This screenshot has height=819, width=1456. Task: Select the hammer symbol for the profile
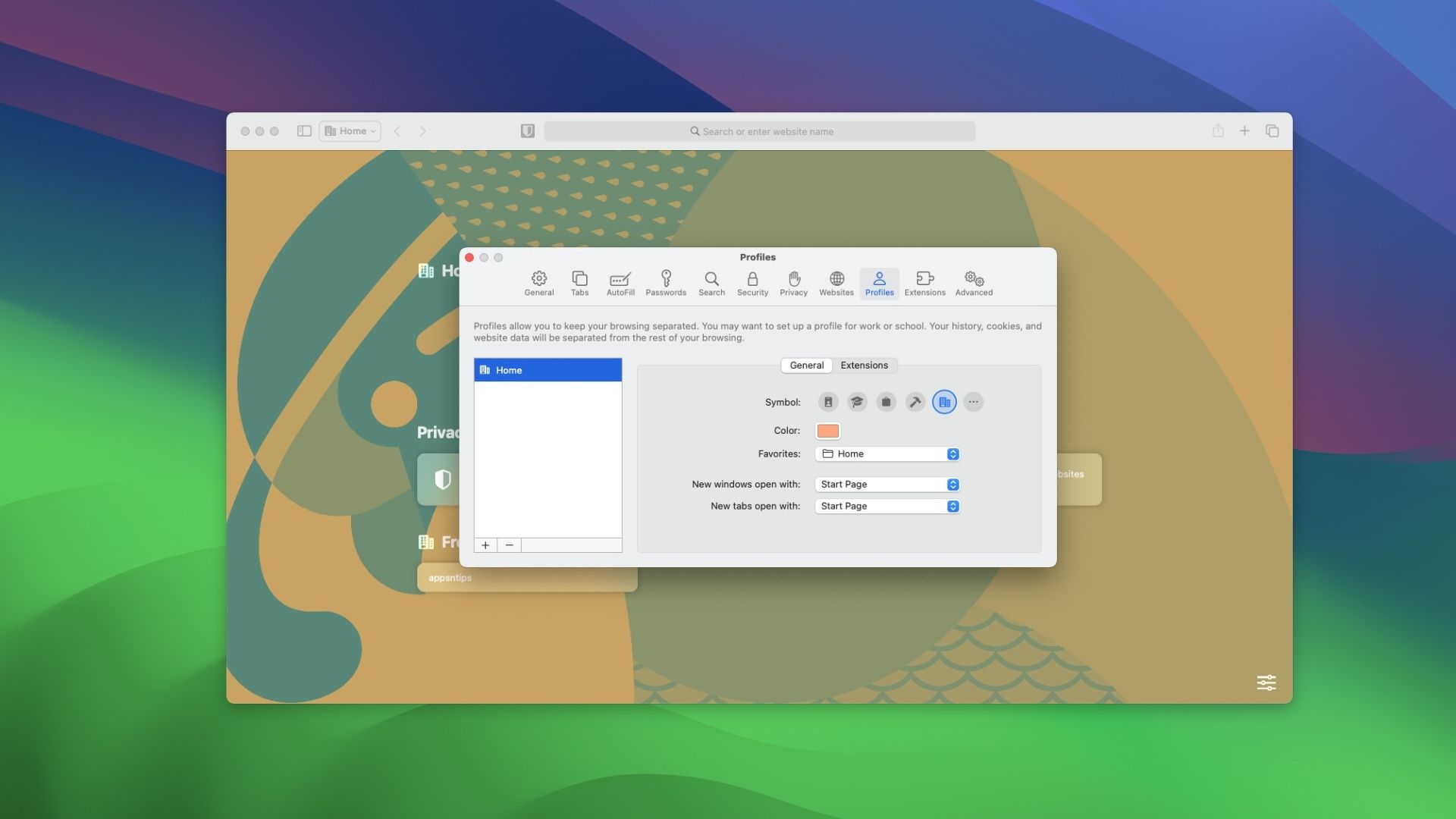(915, 402)
